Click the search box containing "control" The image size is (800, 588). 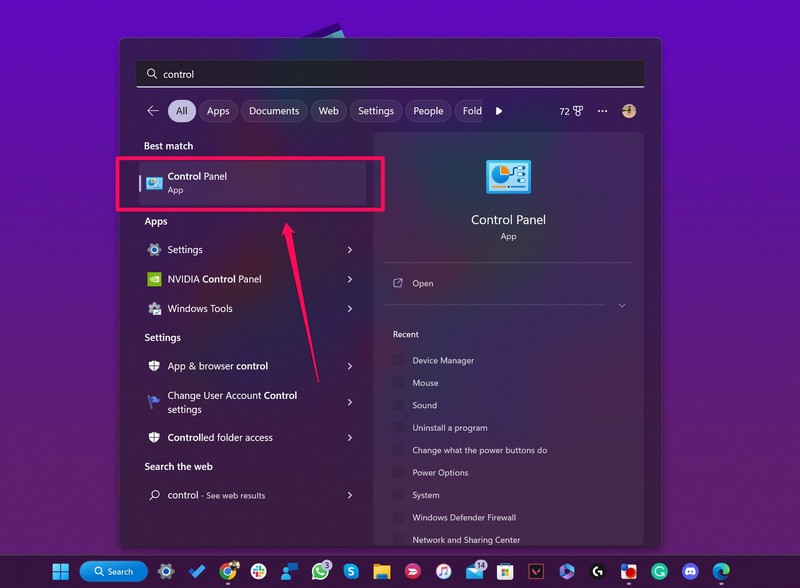tap(390, 74)
